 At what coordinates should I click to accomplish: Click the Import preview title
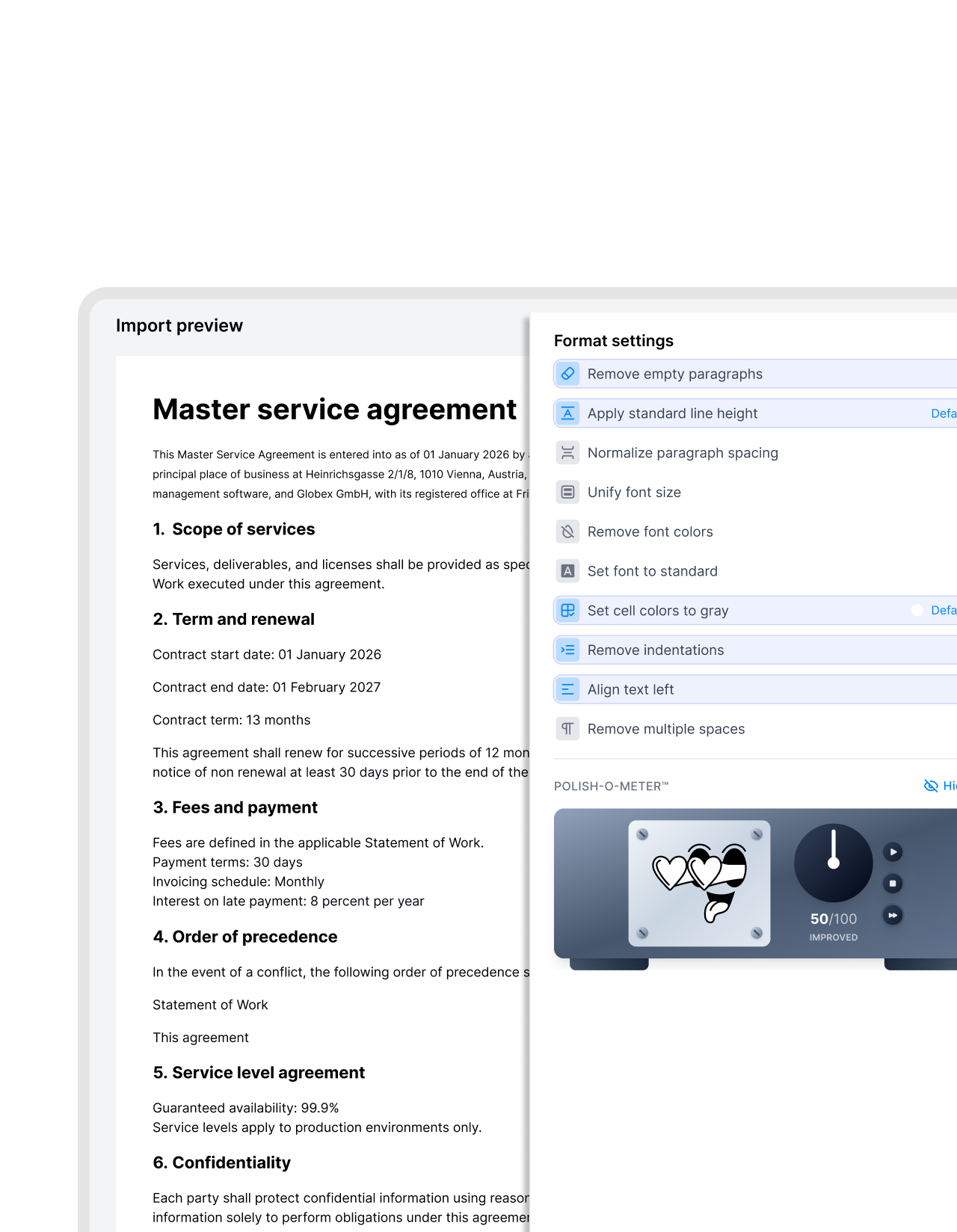coord(179,326)
